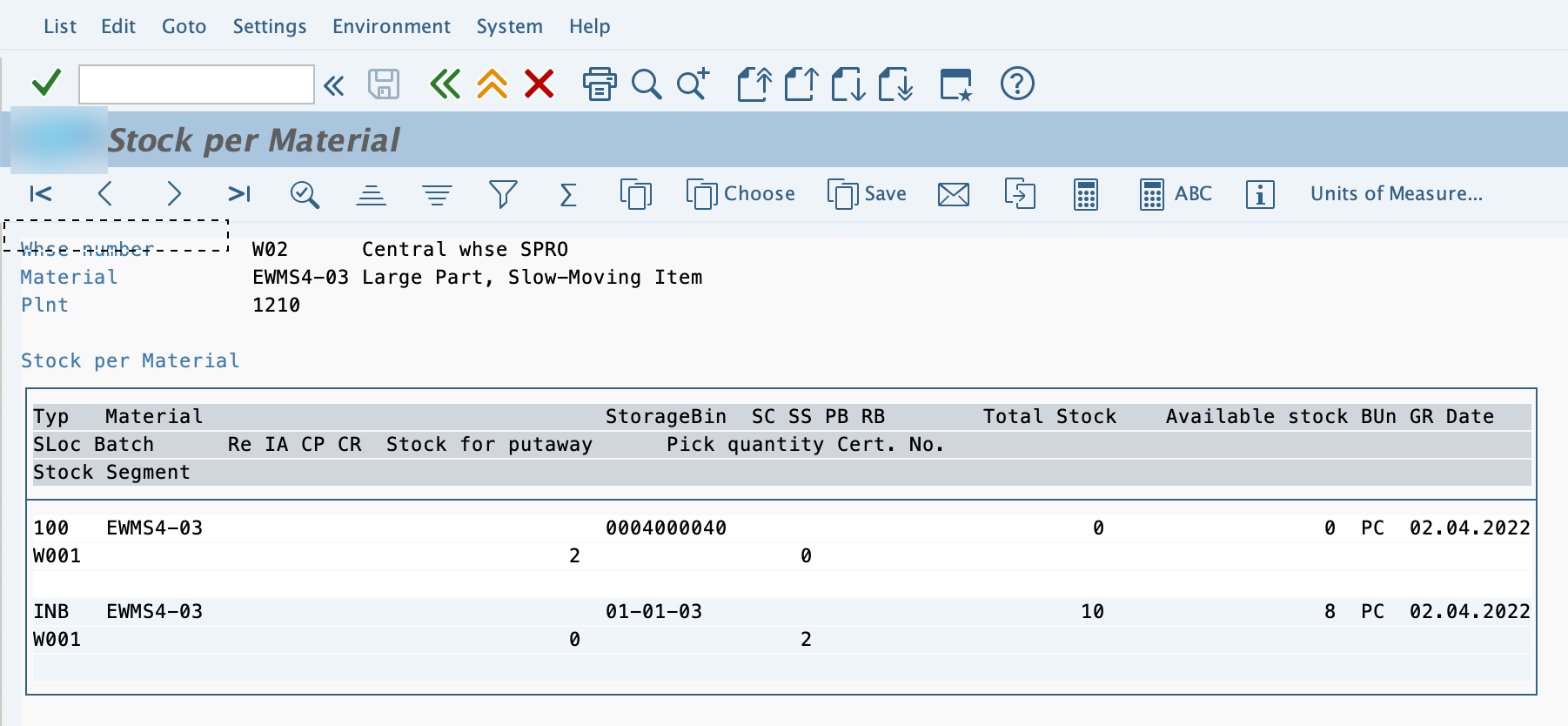The height and width of the screenshot is (726, 1568).
Task: Open the Help question mark icon
Action: (x=1017, y=84)
